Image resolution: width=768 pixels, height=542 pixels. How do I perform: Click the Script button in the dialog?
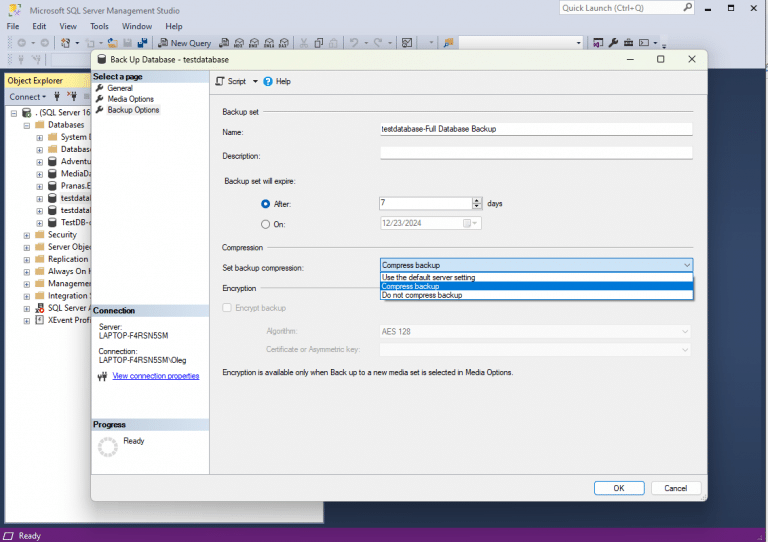tap(232, 81)
